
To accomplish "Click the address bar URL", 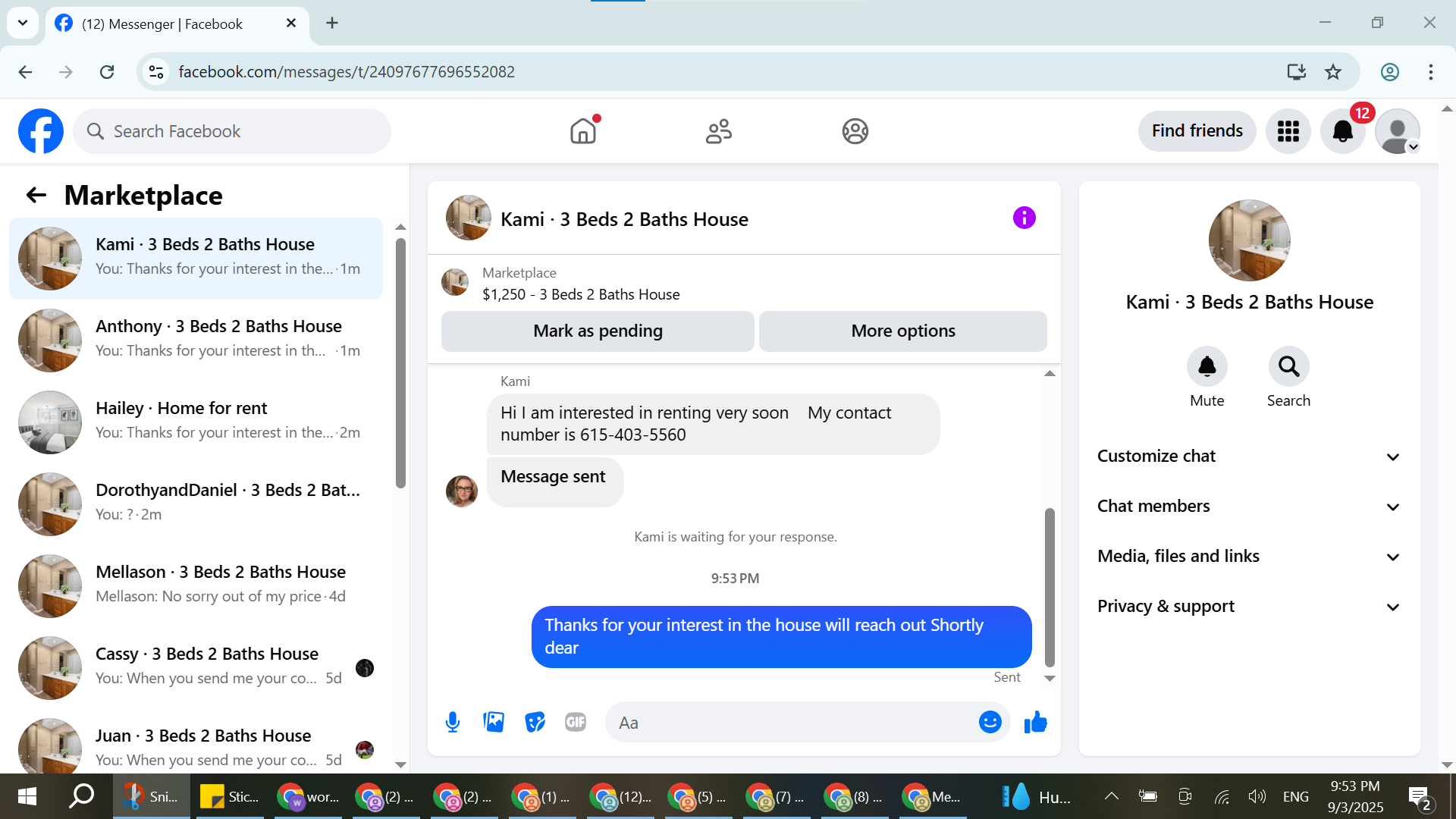I will tap(347, 72).
